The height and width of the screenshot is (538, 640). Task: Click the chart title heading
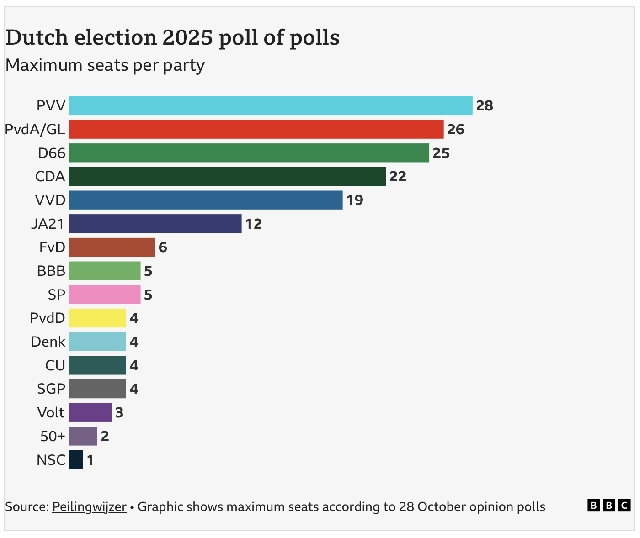[x=172, y=38]
